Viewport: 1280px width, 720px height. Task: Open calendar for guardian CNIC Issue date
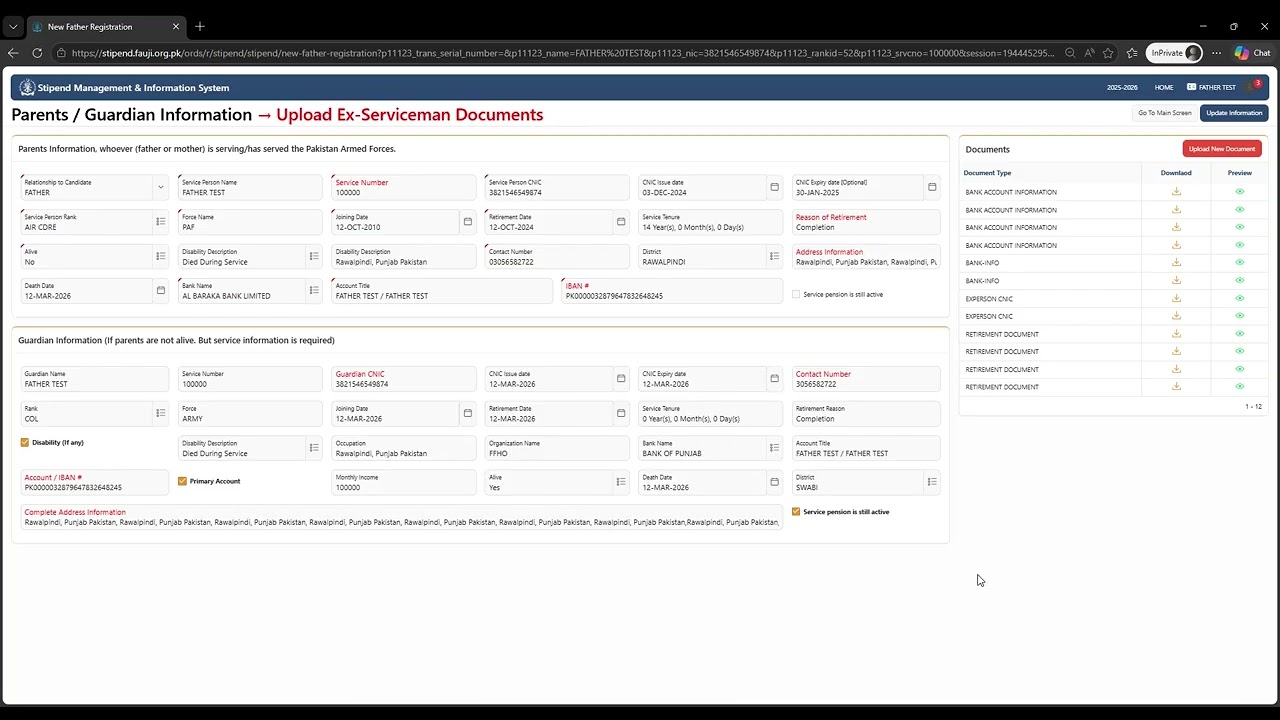(x=621, y=379)
